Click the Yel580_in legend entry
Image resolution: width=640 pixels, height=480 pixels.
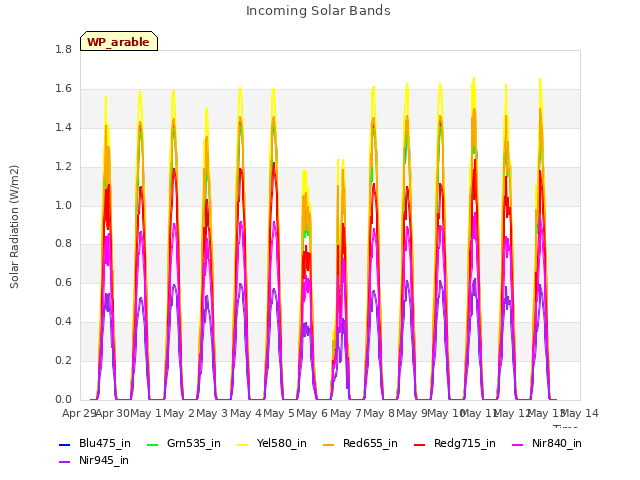[x=272, y=444]
